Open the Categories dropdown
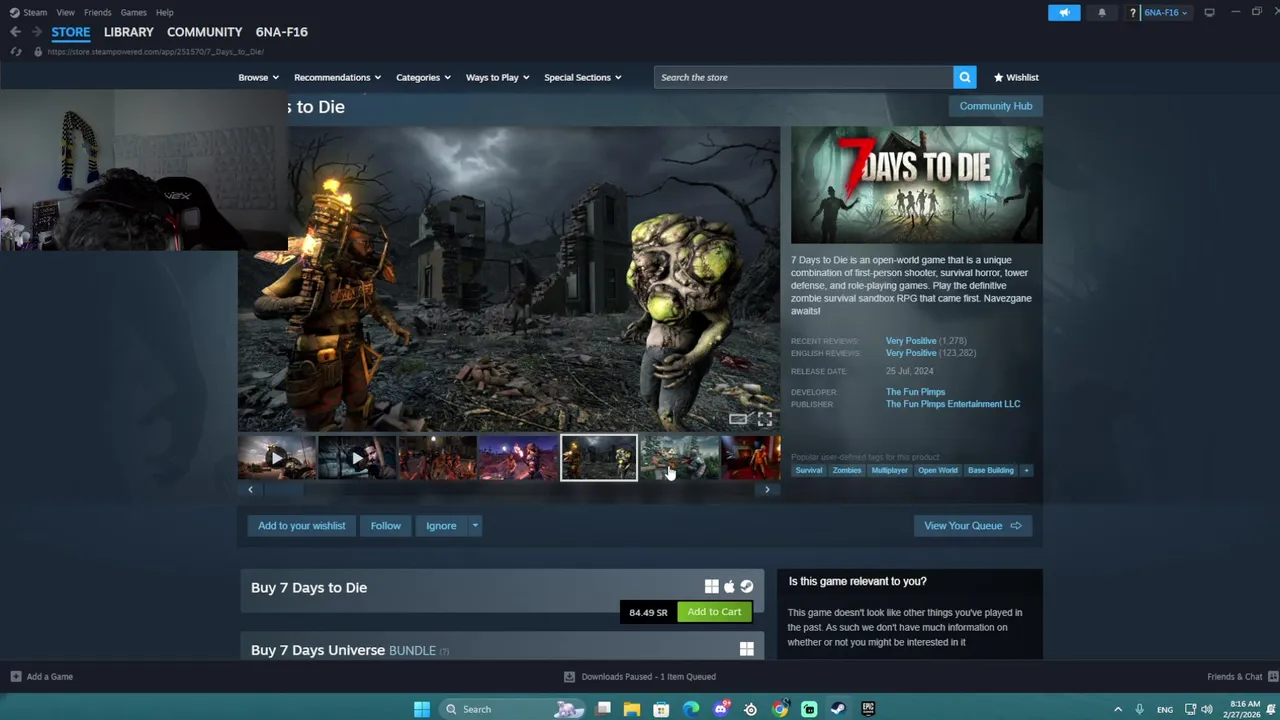This screenshot has width=1280, height=720. [423, 77]
